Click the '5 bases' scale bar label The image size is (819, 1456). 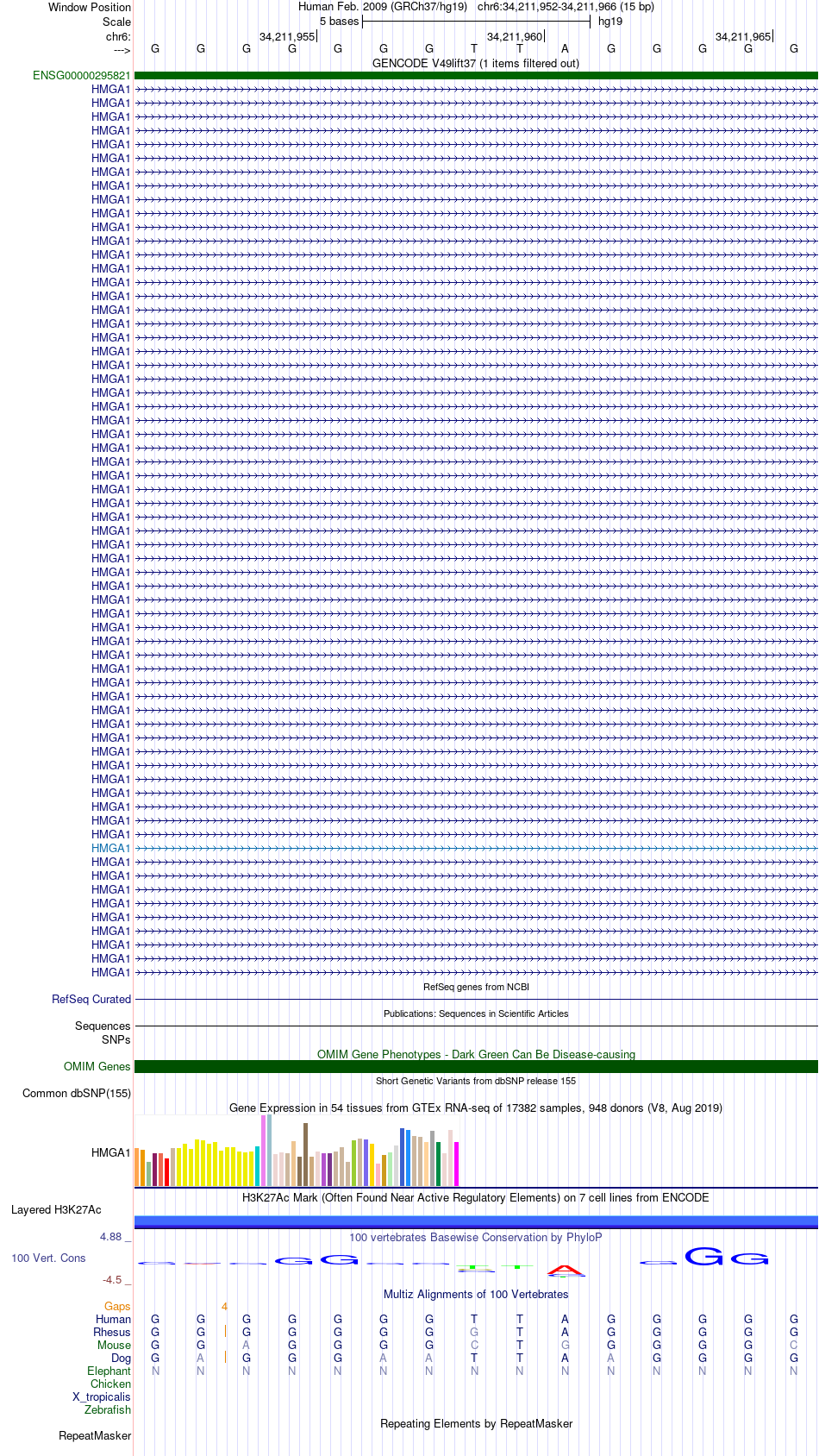[x=339, y=22]
